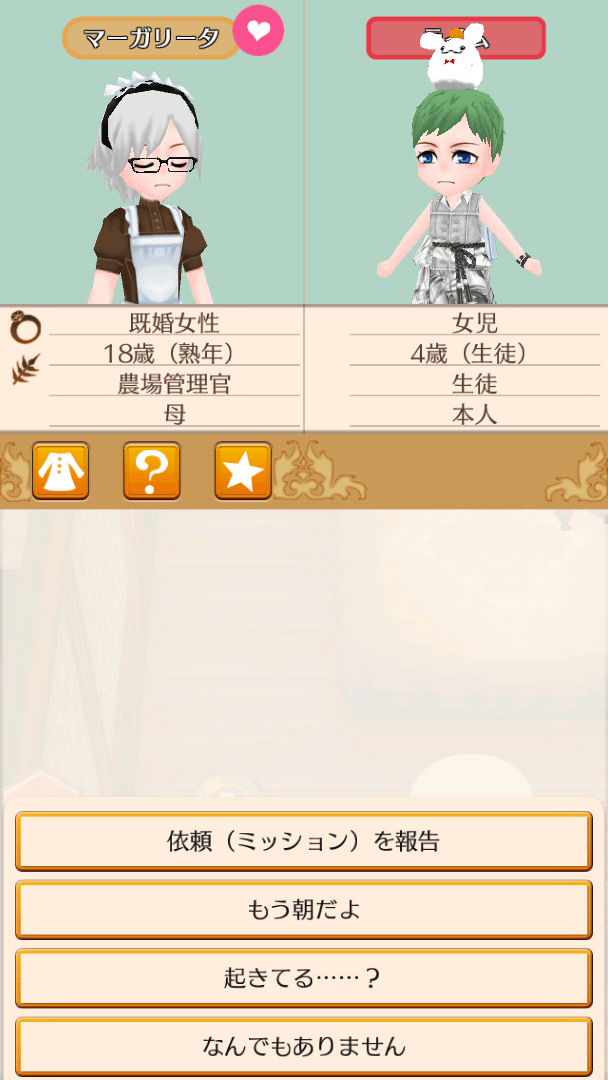Image resolution: width=608 pixels, height=1080 pixels.
Task: Open the question mark help icon
Action: click(151, 471)
